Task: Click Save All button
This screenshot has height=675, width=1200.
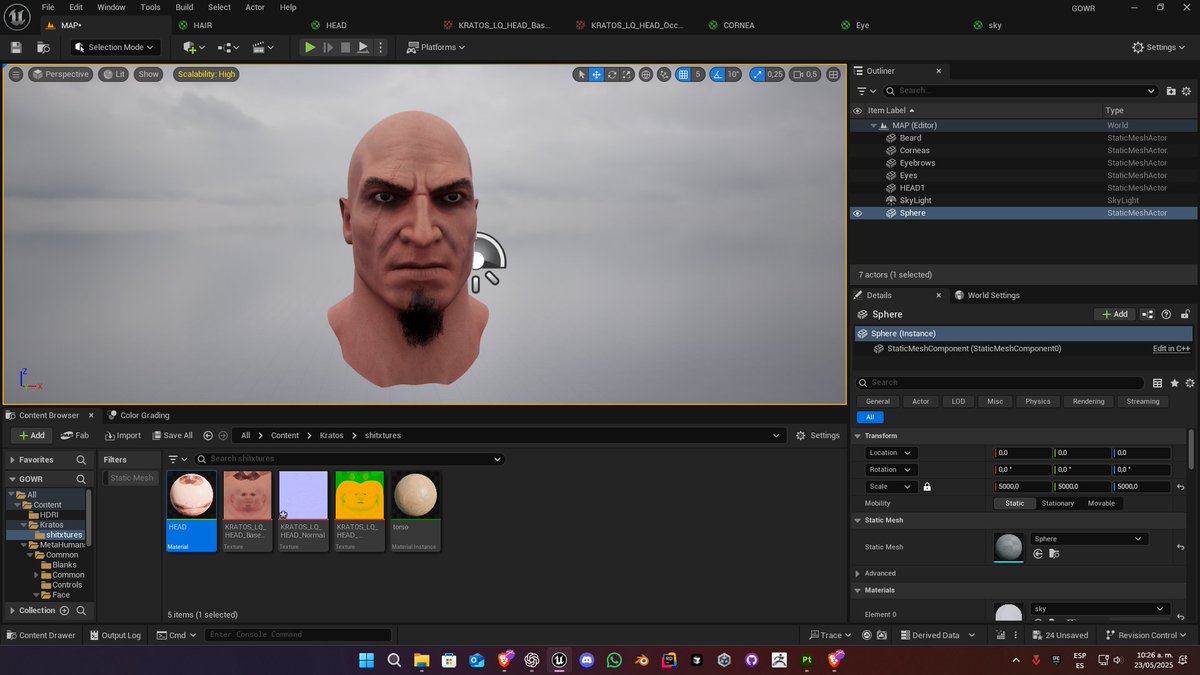Action: [172, 435]
